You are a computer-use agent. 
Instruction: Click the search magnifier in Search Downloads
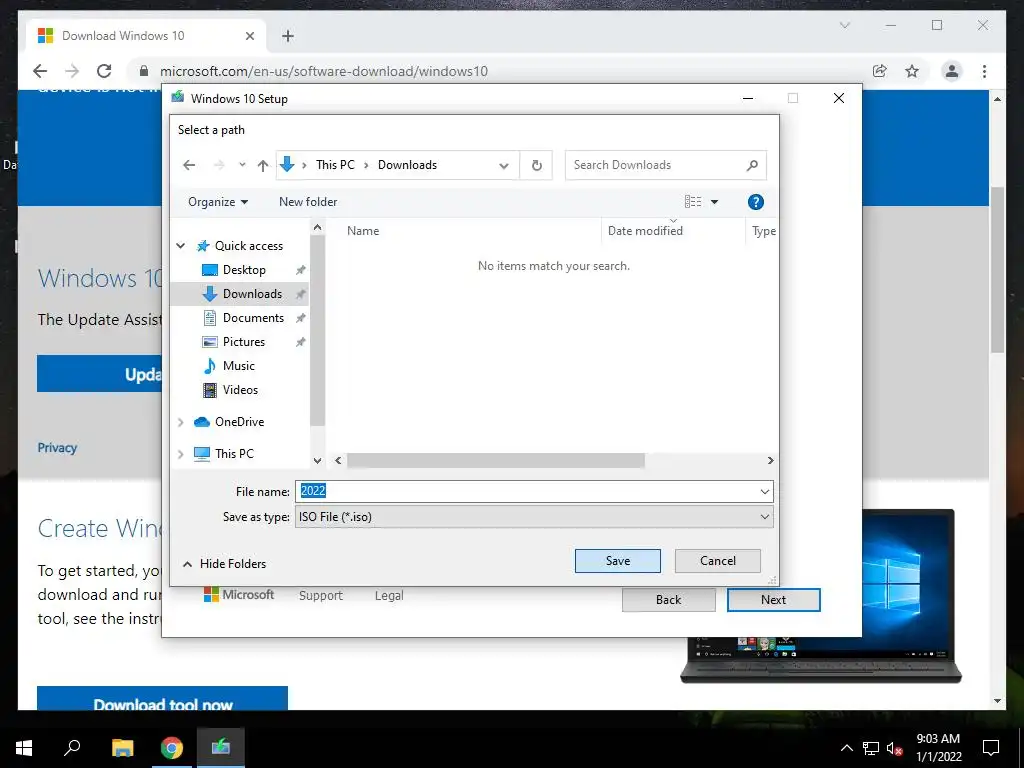752,165
